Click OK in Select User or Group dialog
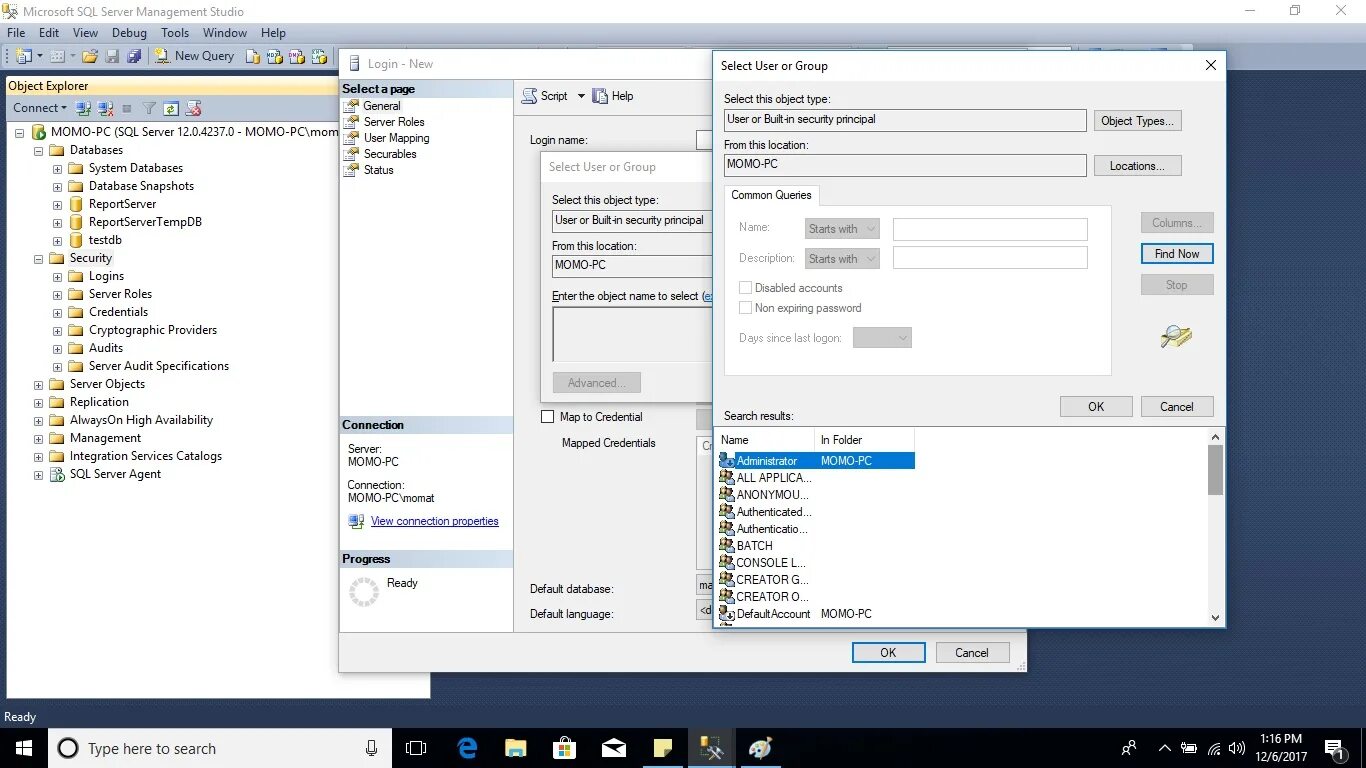 tap(1096, 407)
